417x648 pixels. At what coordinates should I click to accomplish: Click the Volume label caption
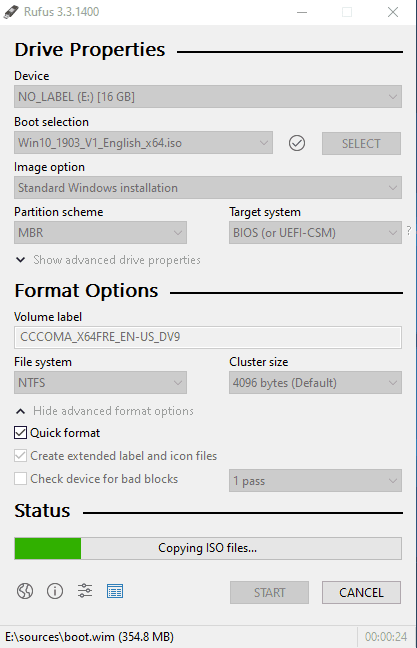click(48, 317)
